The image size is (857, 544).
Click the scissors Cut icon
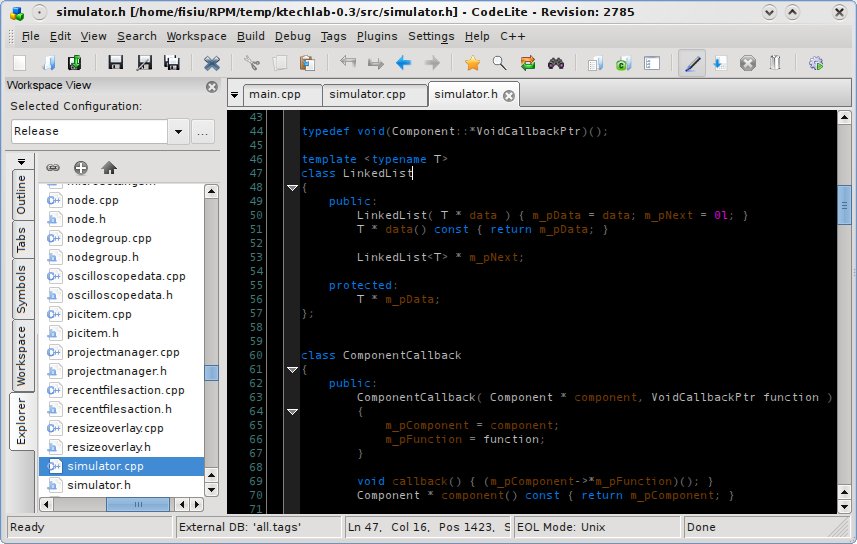pyautogui.click(x=252, y=63)
